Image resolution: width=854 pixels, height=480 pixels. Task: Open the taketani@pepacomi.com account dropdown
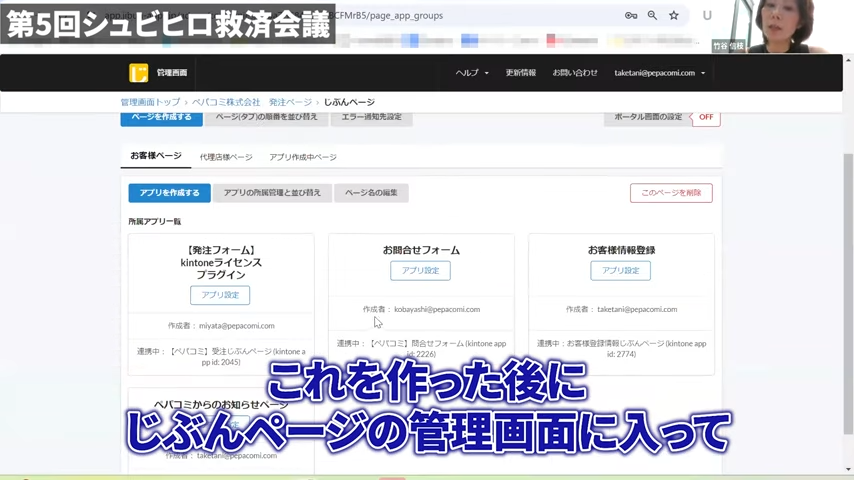[660, 72]
